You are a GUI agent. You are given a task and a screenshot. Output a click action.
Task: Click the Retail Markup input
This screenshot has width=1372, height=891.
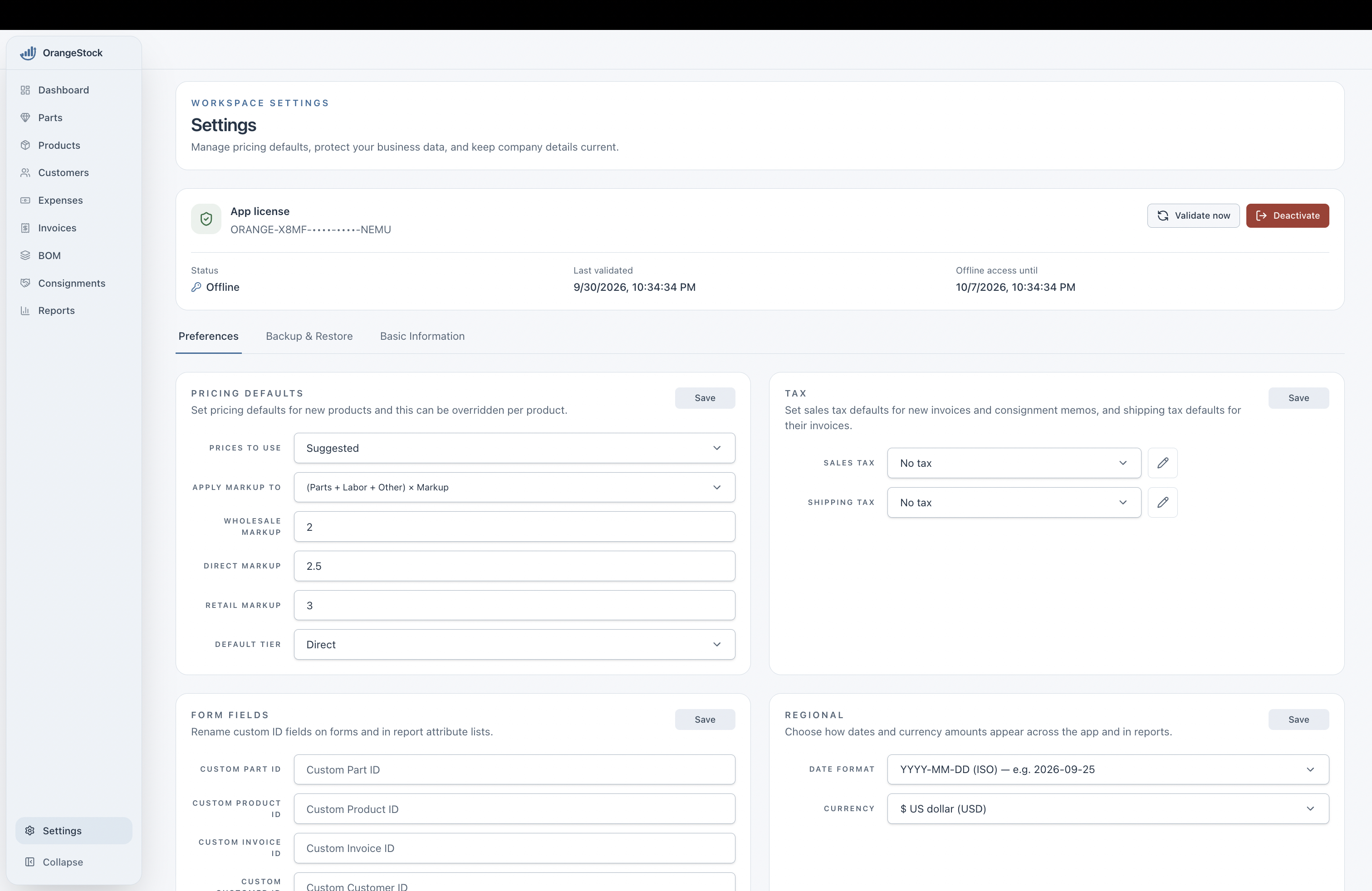point(514,605)
